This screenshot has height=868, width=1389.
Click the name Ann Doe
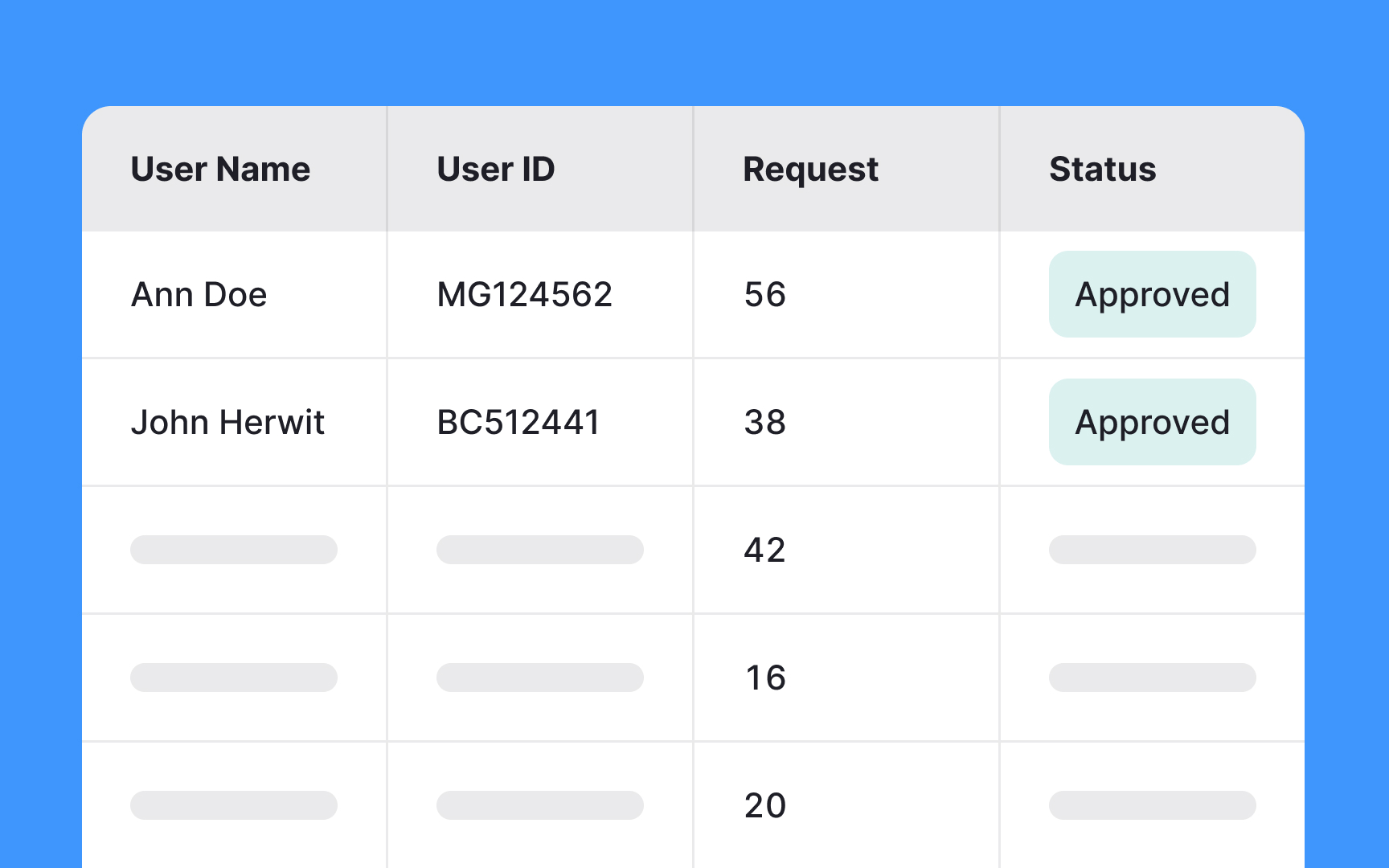point(199,294)
